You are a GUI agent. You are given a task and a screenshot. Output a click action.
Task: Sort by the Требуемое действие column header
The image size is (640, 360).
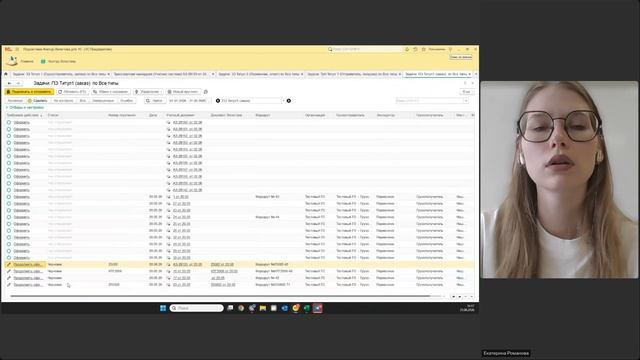click(23, 115)
